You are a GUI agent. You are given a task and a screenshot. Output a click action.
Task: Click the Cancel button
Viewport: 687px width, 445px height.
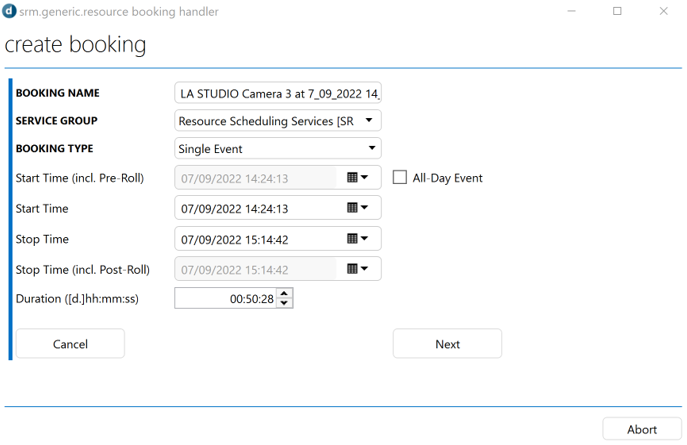70,344
